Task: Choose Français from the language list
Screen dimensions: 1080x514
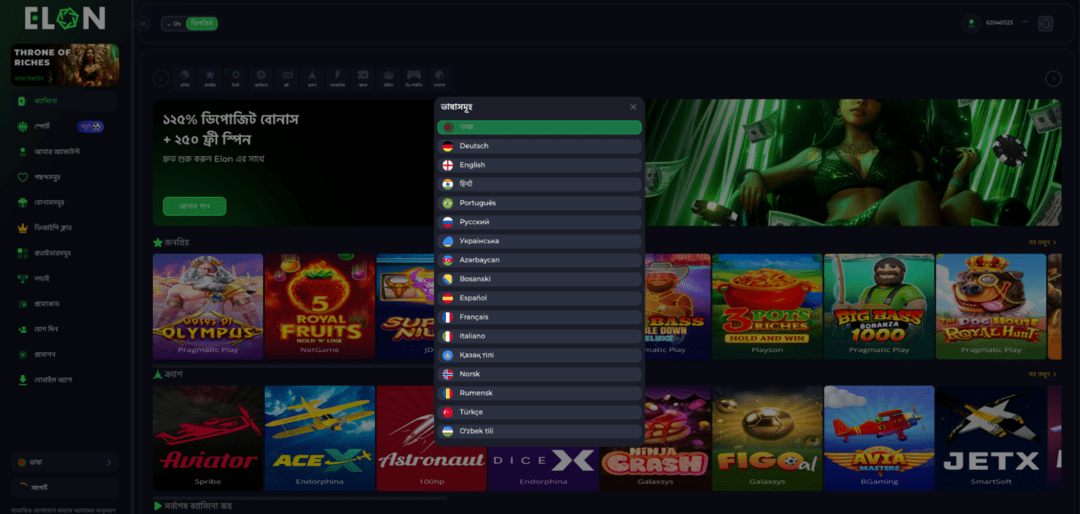Action: point(539,317)
